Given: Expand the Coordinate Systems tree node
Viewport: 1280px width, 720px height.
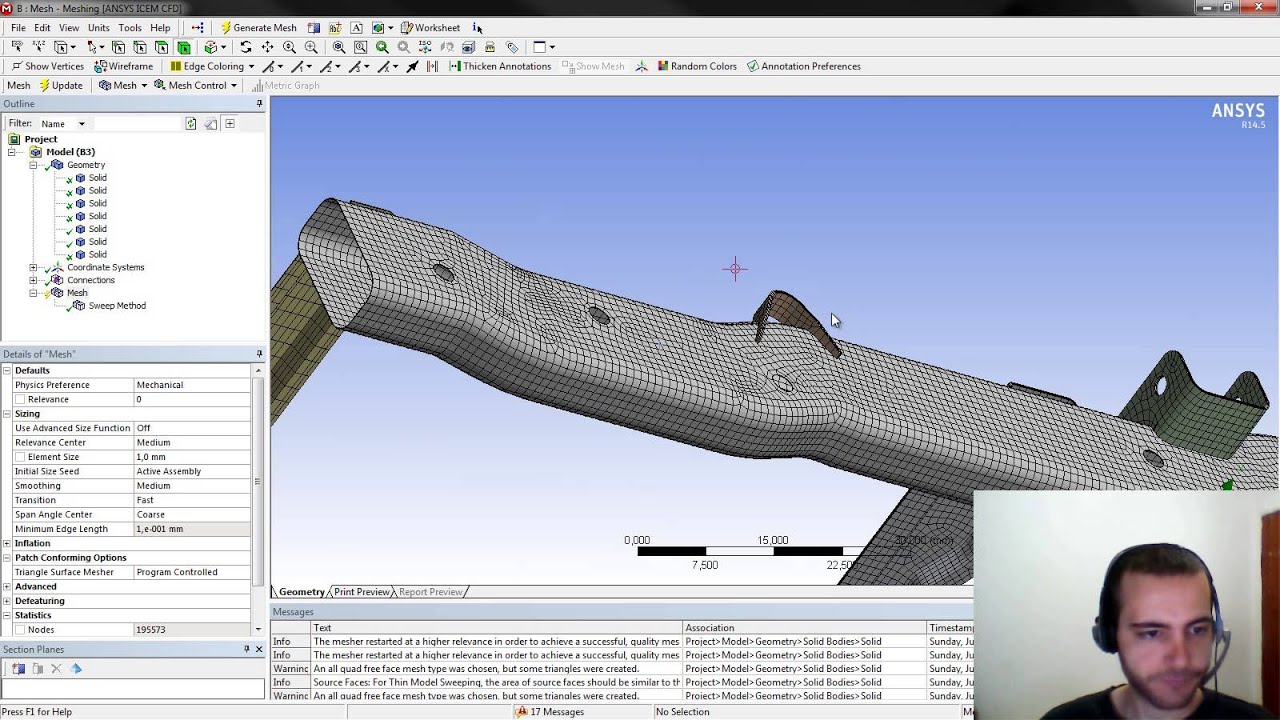Looking at the screenshot, I should pyautogui.click(x=33, y=268).
